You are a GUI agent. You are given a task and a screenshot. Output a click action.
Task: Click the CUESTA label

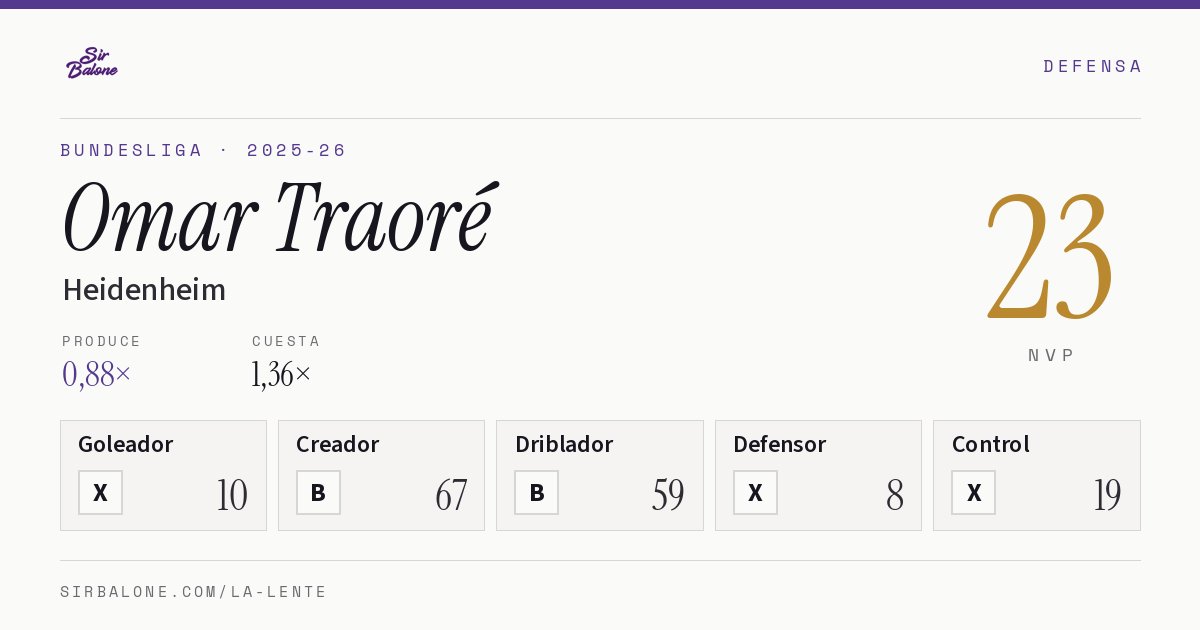[286, 341]
